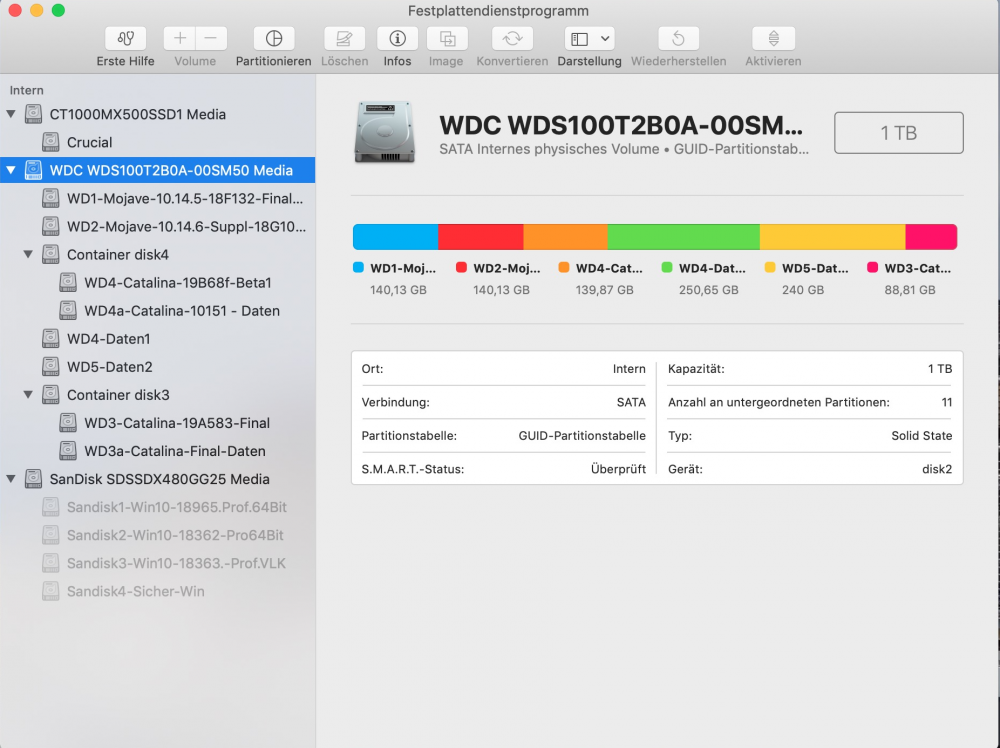Select the Crucial volume
The image size is (1000, 748).
(x=158, y=142)
